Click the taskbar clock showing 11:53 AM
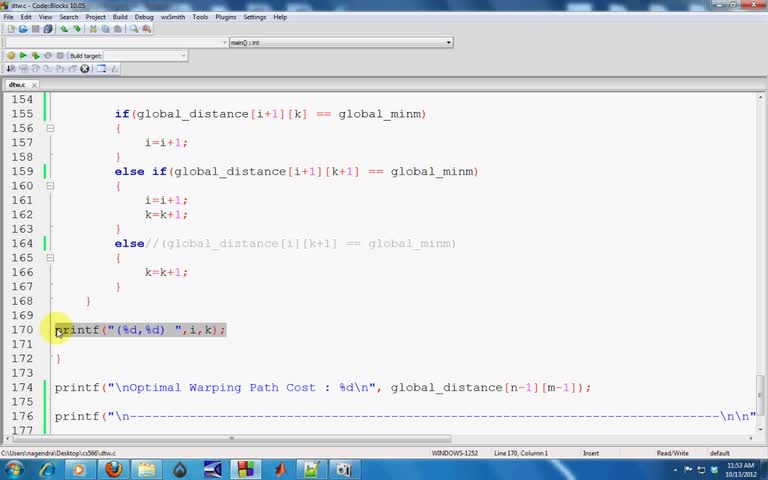The width and height of the screenshot is (768, 480). pyautogui.click(x=741, y=470)
